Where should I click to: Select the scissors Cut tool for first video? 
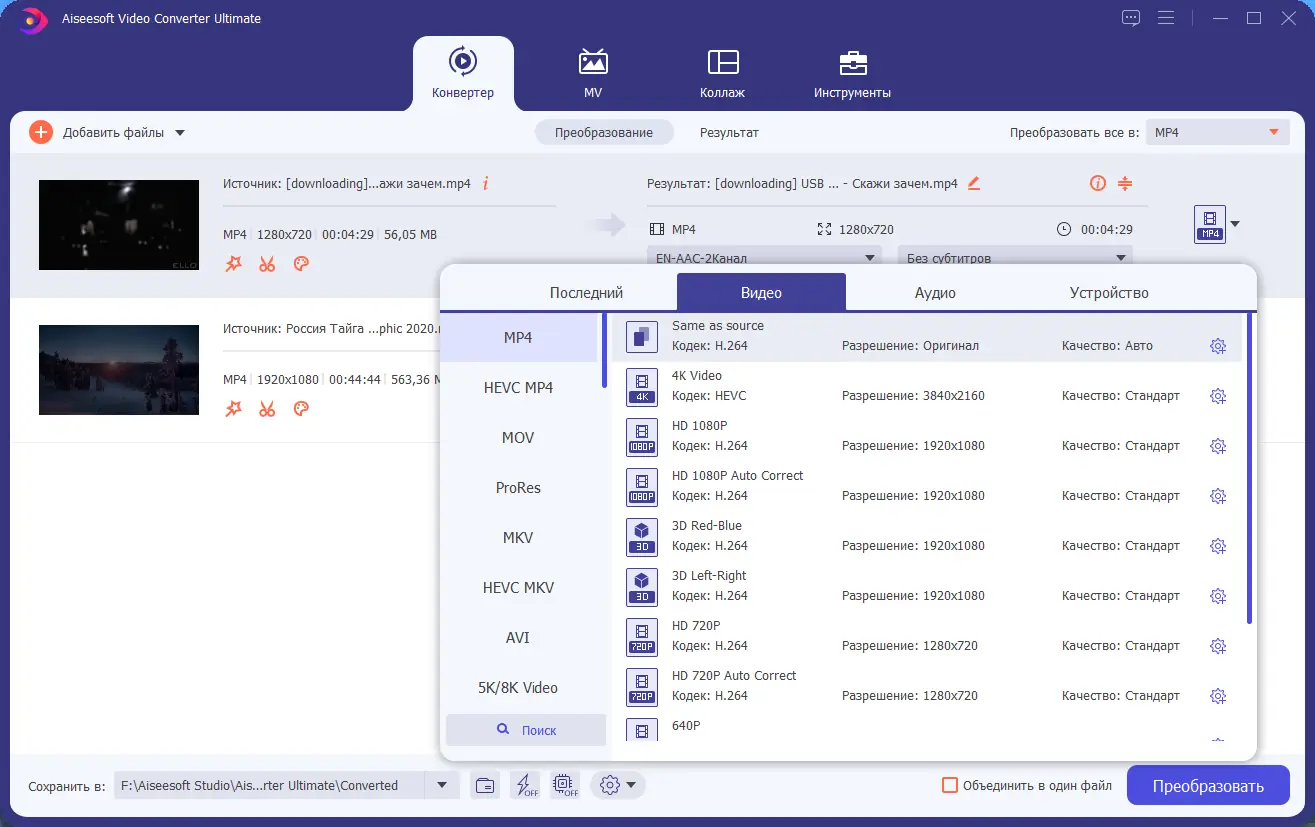click(x=266, y=263)
